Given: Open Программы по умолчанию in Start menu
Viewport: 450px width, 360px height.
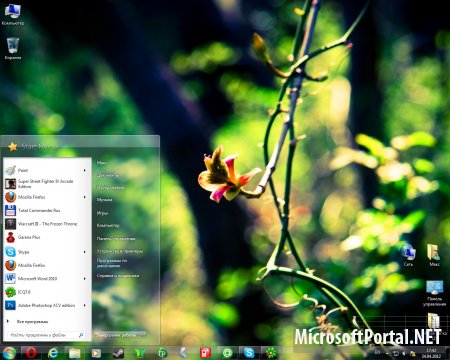Looking at the screenshot, I should pos(112,263).
